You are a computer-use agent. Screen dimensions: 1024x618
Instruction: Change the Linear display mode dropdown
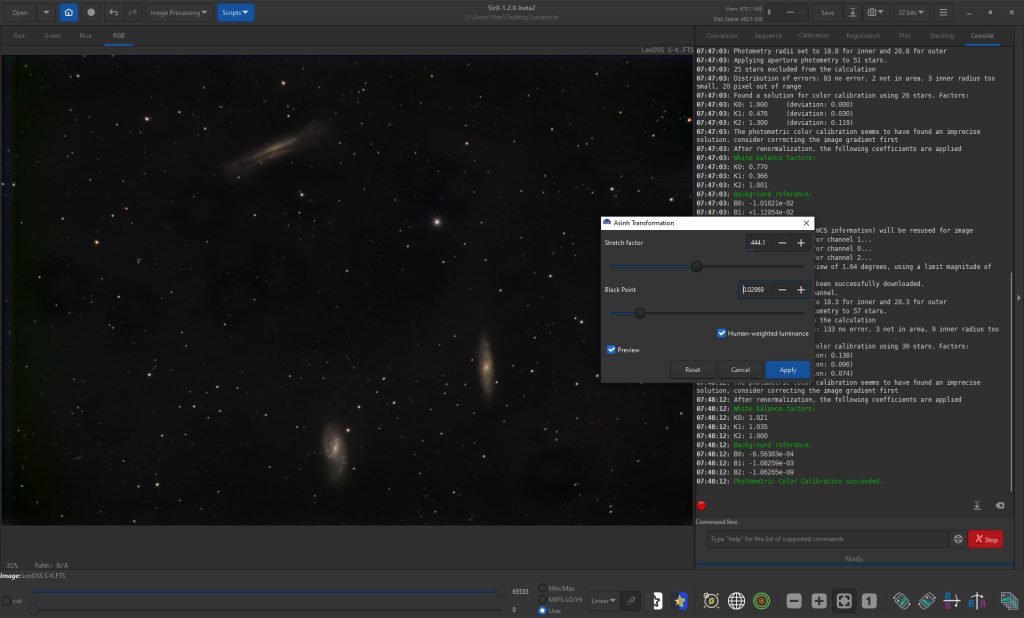603,600
